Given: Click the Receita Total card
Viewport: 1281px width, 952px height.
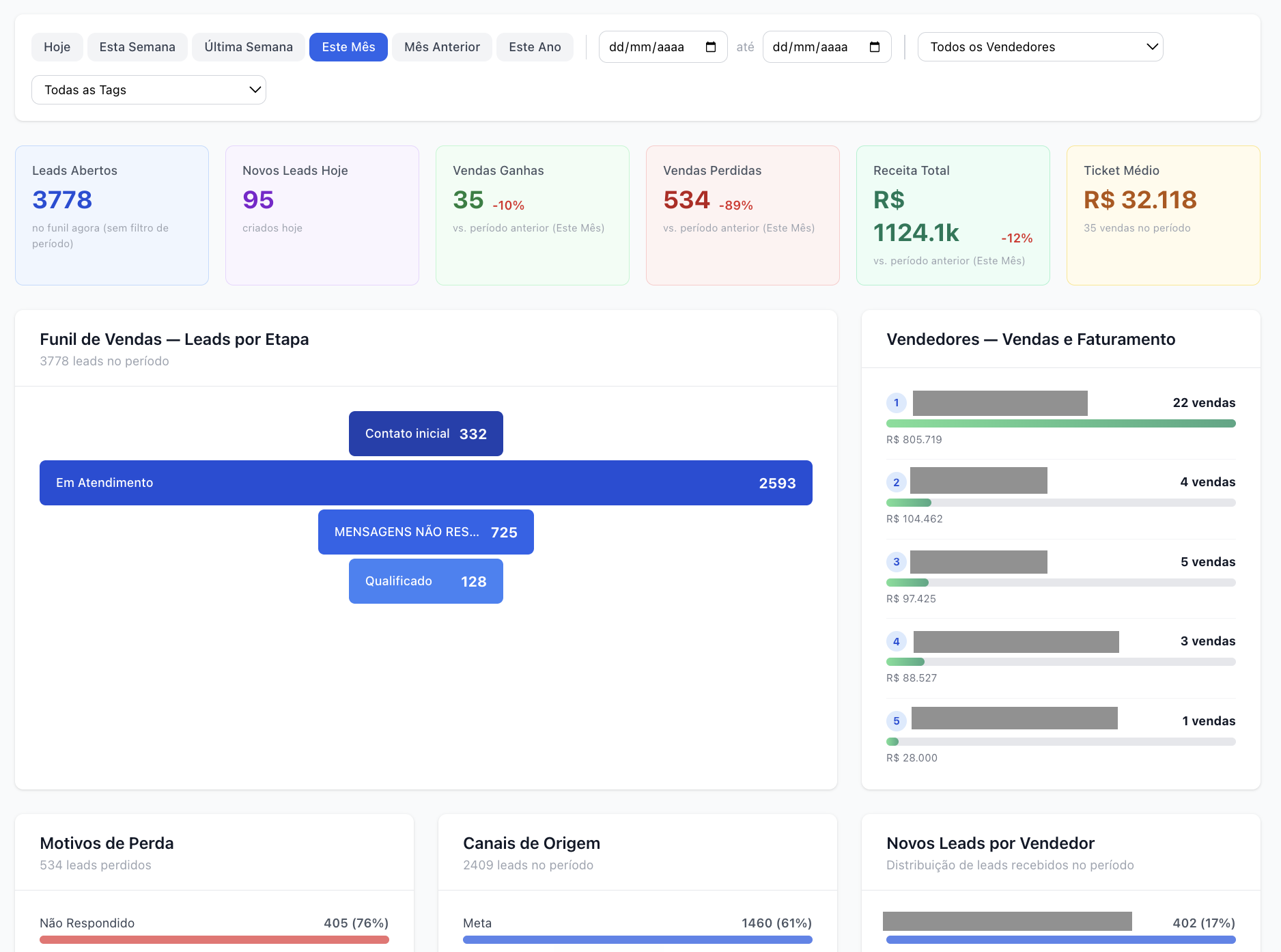Looking at the screenshot, I should (953, 215).
